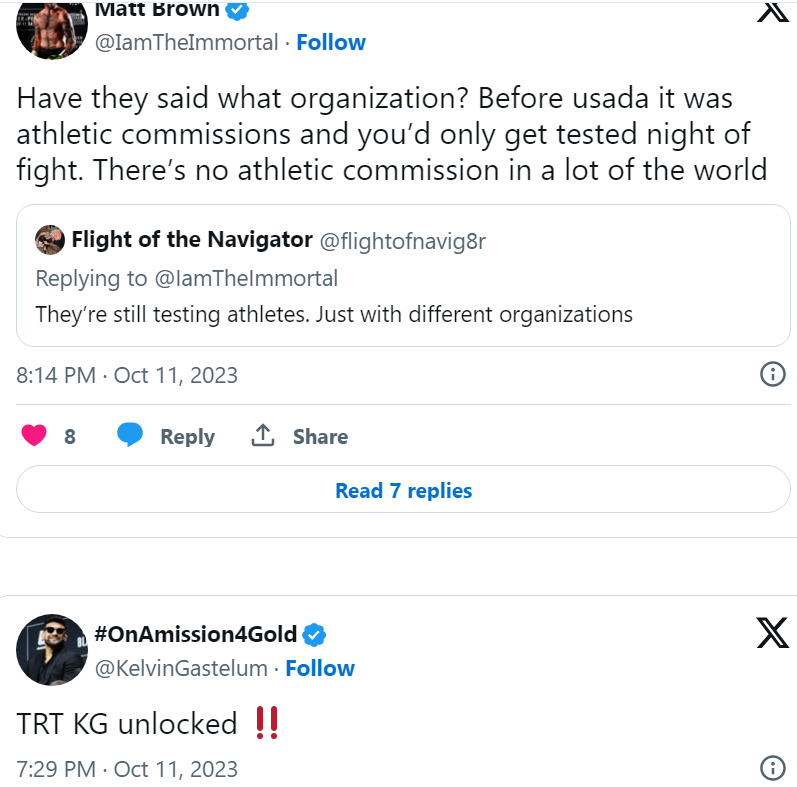Viewport: 797px width, 787px height.
Task: Click the #OnAmission4Gold verified badge
Action: 315,634
